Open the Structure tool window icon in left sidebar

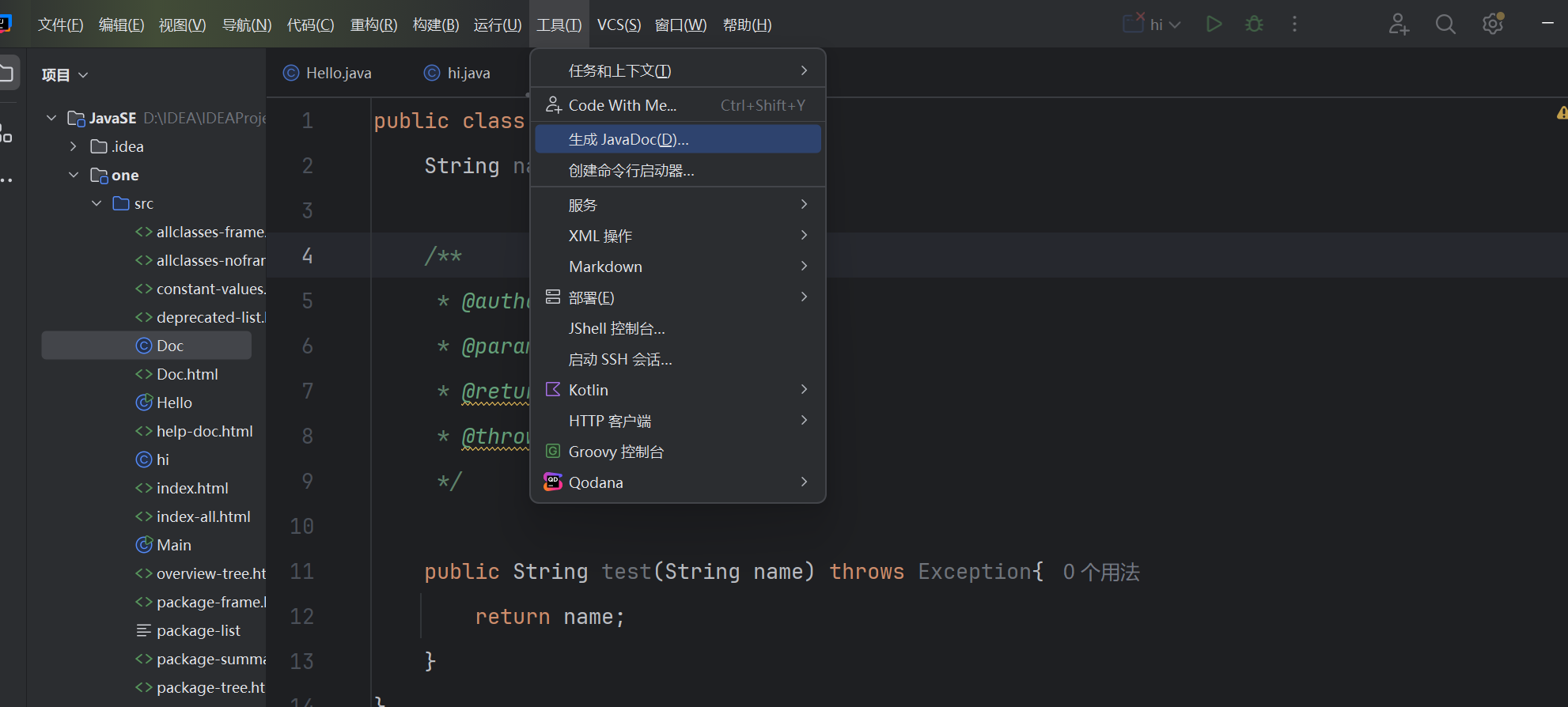pos(6,133)
